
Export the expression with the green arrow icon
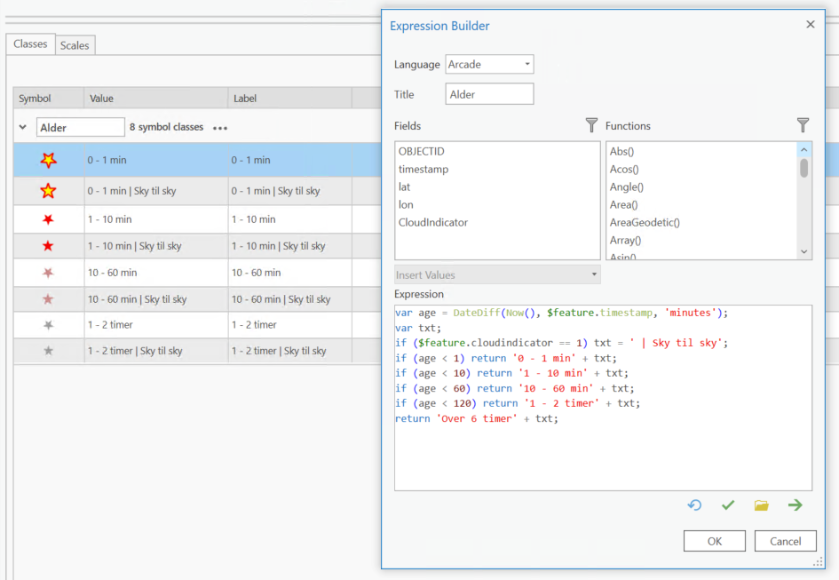pos(795,505)
